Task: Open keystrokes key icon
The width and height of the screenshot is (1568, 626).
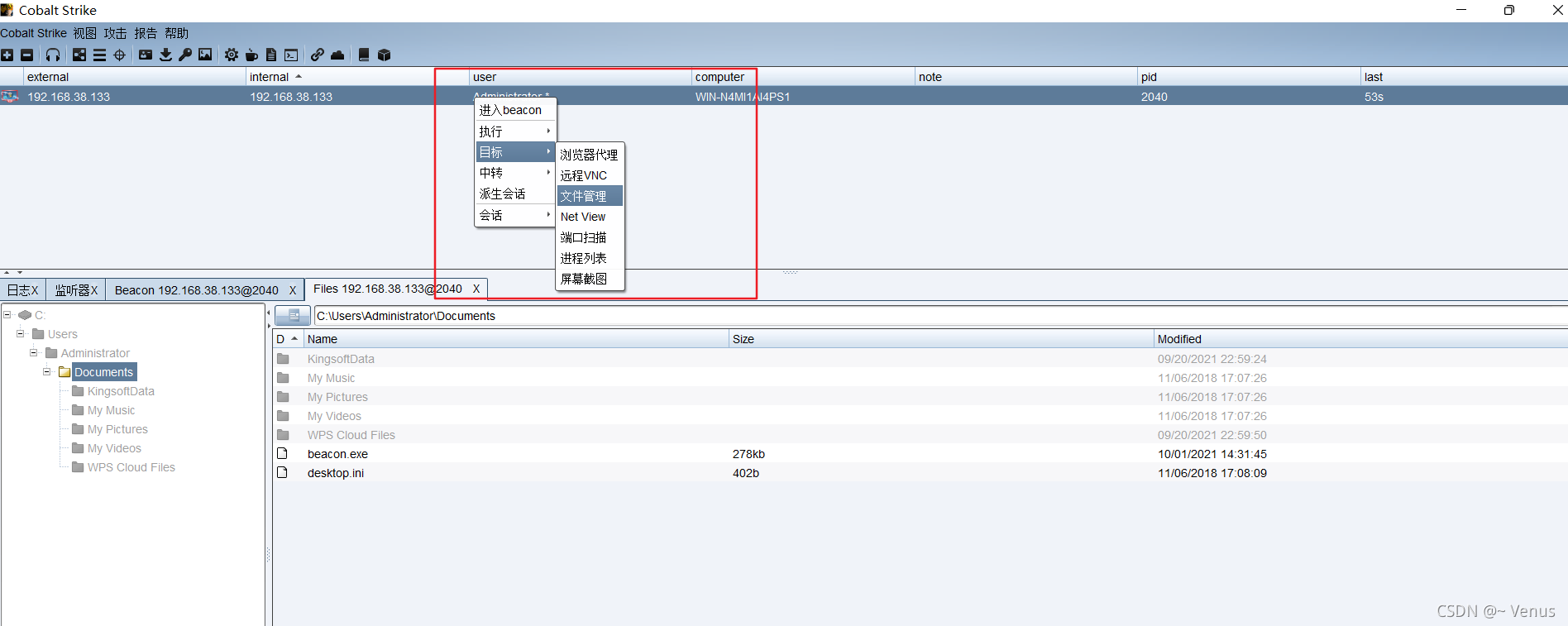Action: pos(185,55)
